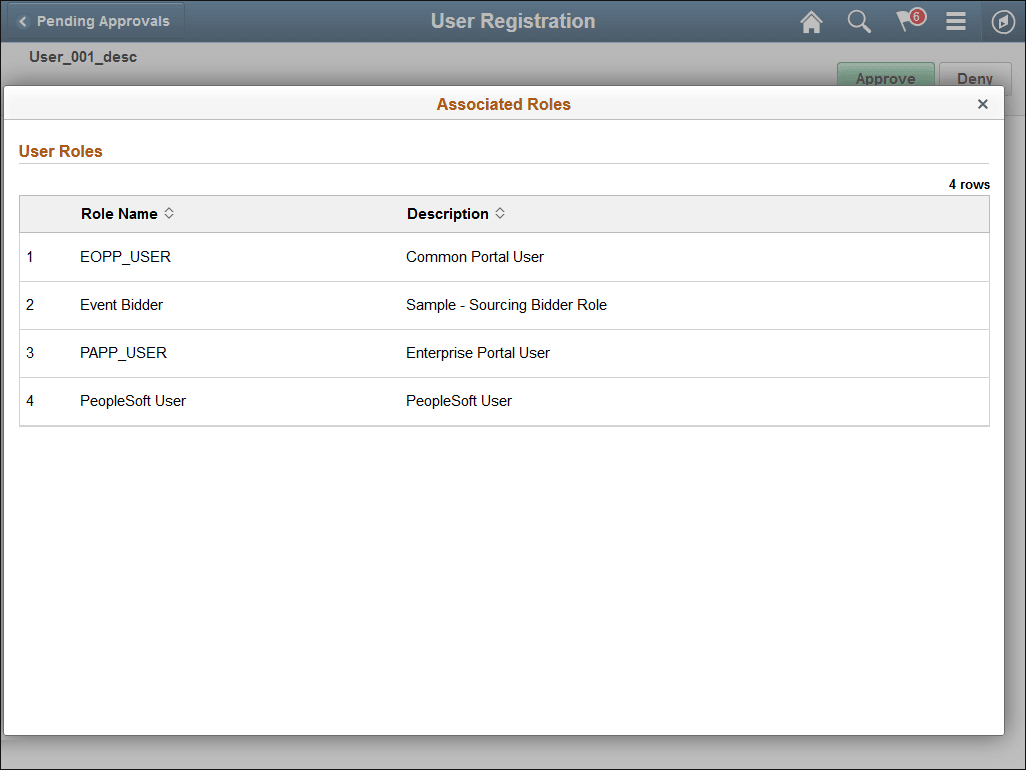Click the Home icon
Screen dimensions: 1026x770
pos(811,21)
